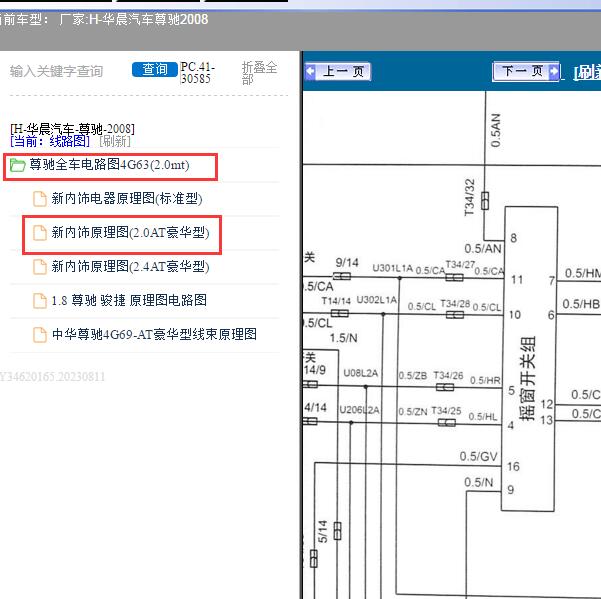Click document icon beside 新内饰原理图(2.4AT豪华型)

click(40, 267)
